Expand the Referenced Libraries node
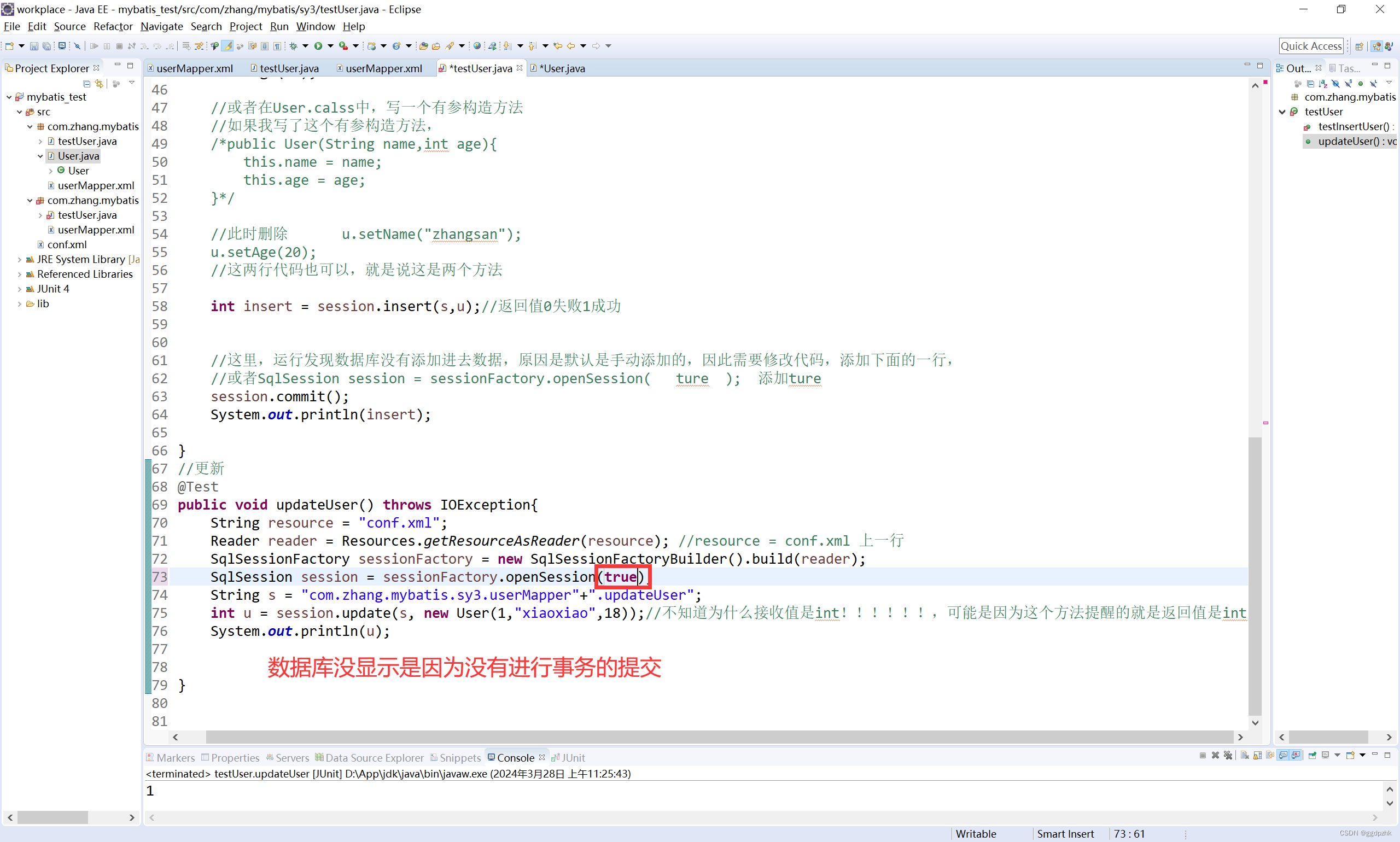Viewport: 1400px width, 842px height. click(x=19, y=274)
